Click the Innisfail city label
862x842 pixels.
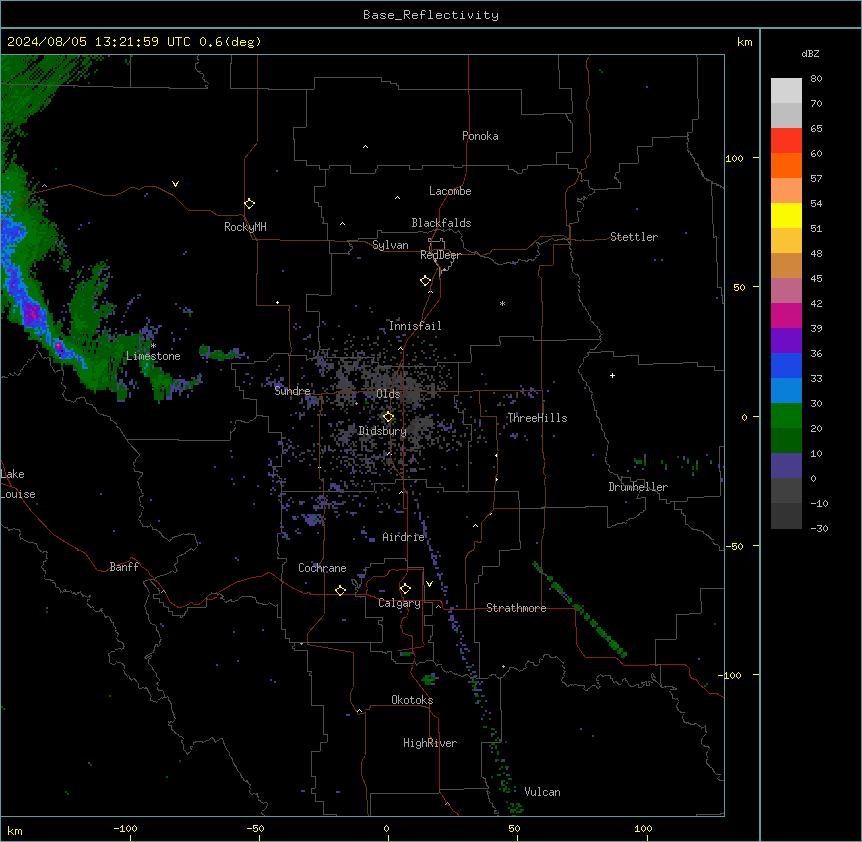pos(415,326)
